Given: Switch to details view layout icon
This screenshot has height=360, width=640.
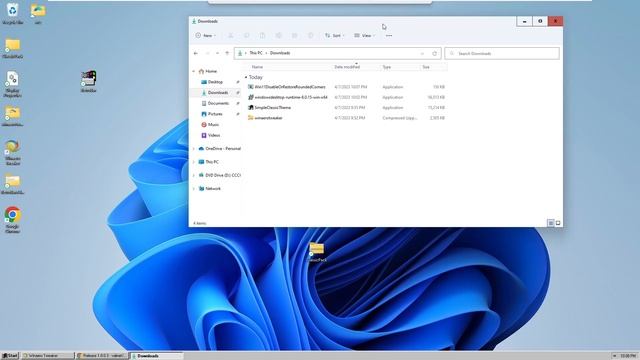Looking at the screenshot, I should pos(551,223).
